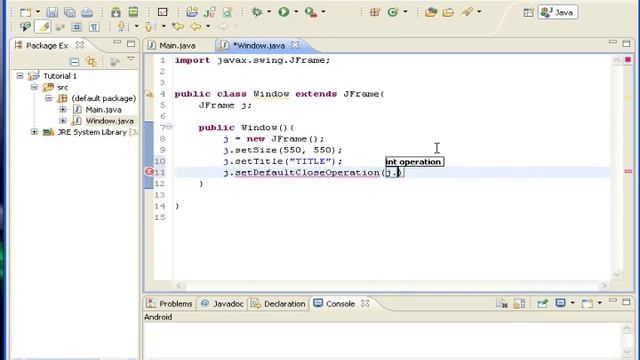The height and width of the screenshot is (360, 640).
Task: Toggle Scroll Lock in the Console
Action: [x=519, y=304]
